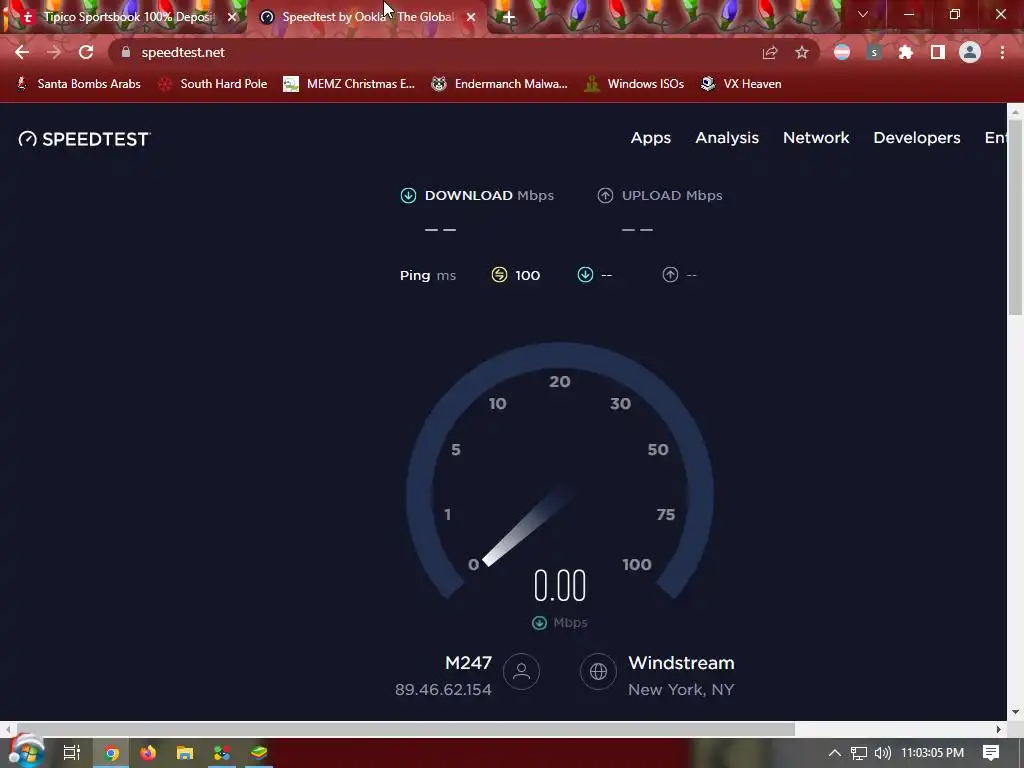
Task: Open the Windows Start button
Action: [27, 752]
